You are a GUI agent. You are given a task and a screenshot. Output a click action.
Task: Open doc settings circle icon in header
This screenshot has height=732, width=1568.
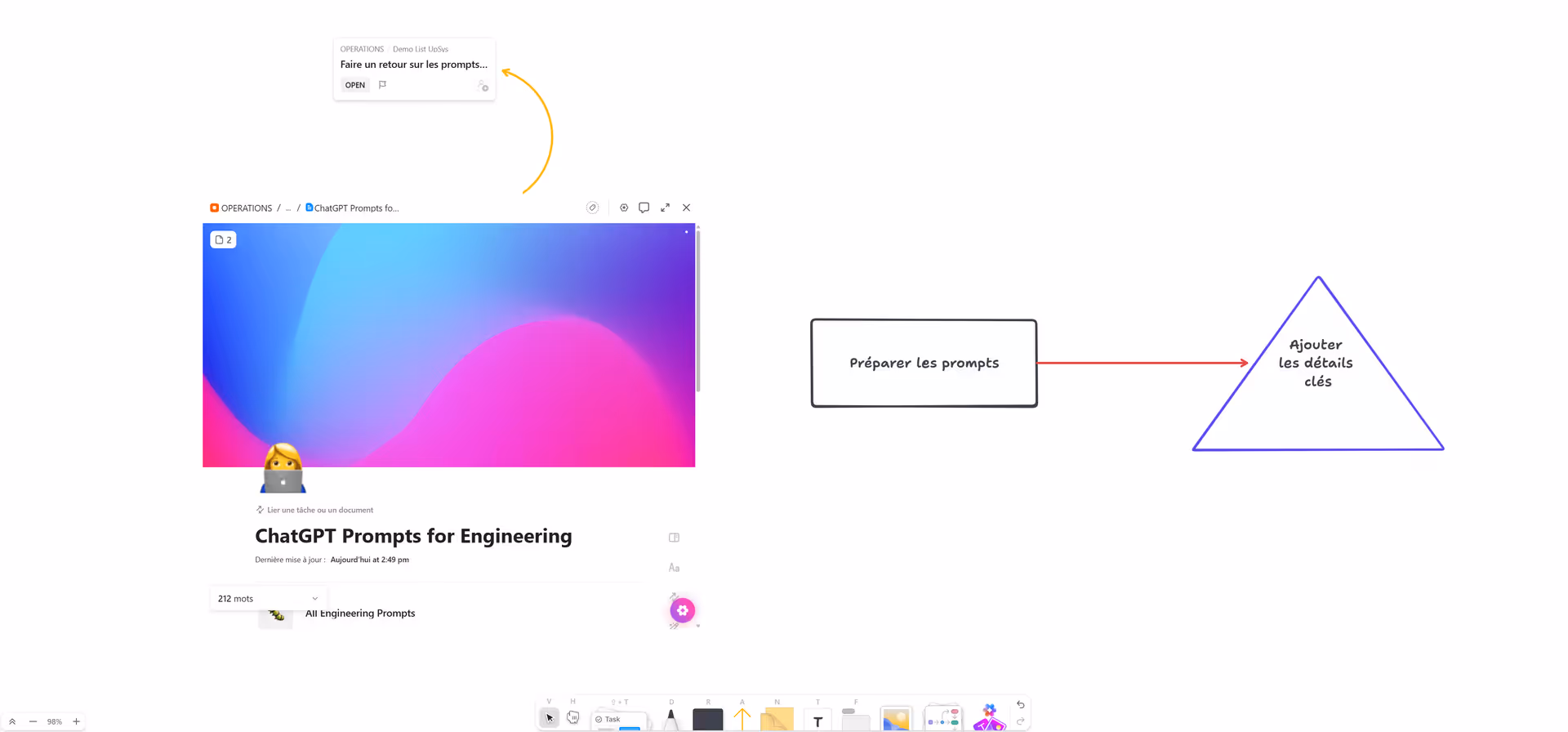(x=624, y=208)
